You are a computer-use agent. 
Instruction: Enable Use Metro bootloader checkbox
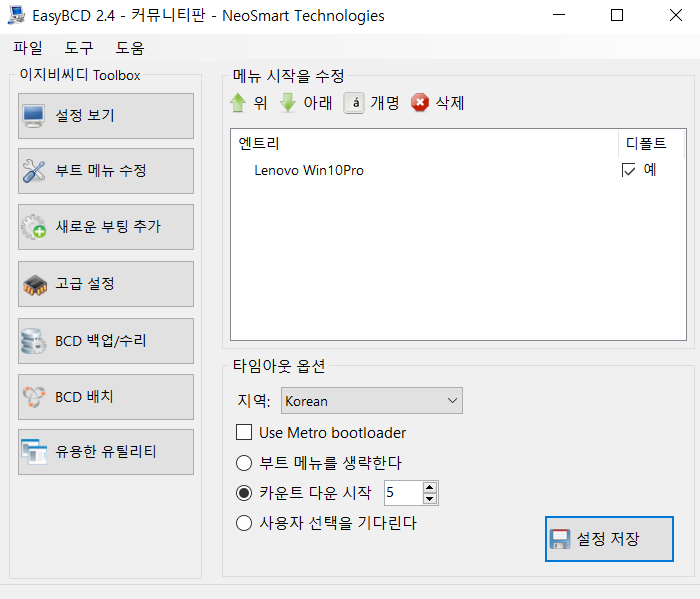(x=244, y=432)
